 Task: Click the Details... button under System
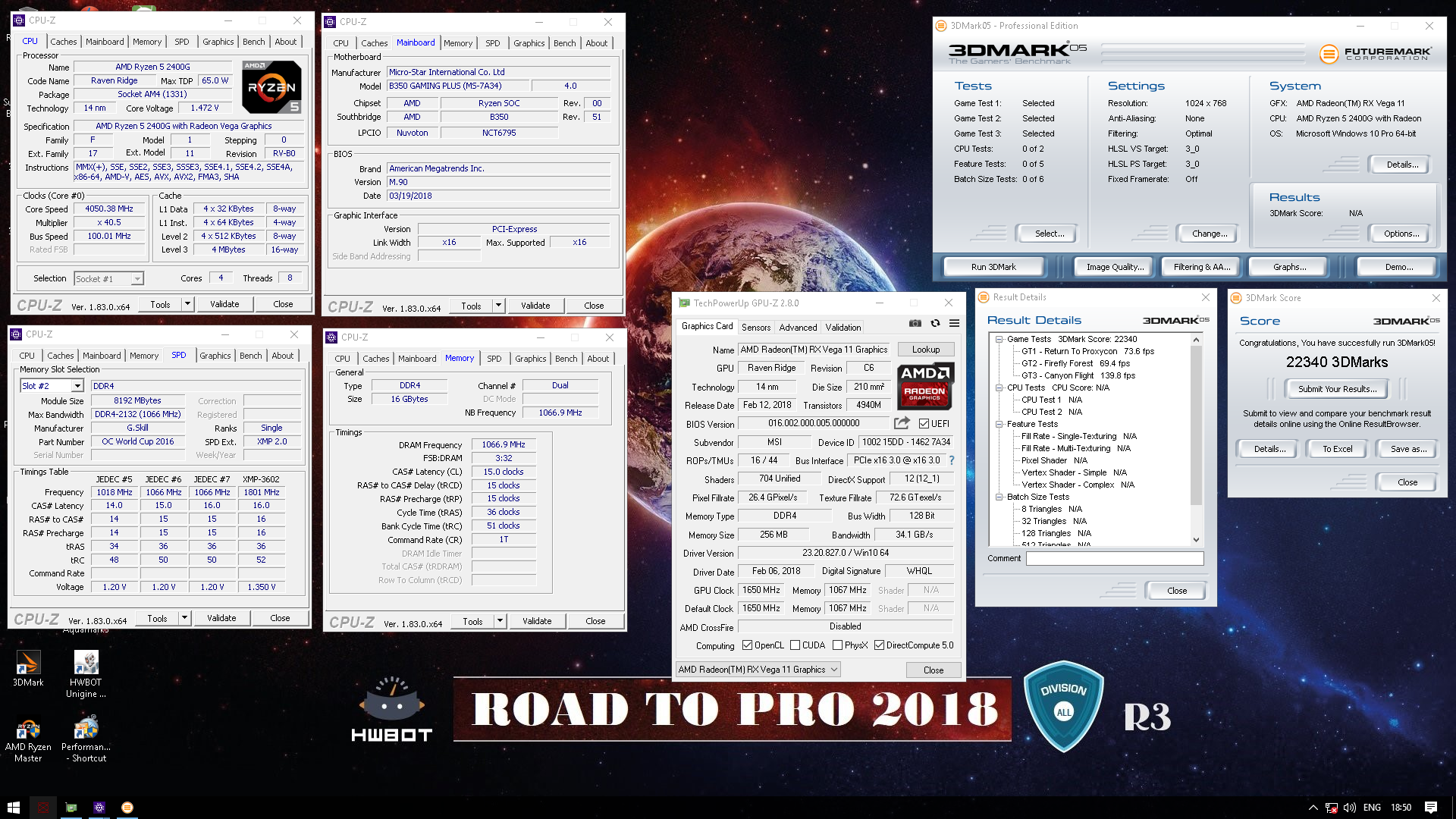tap(1401, 165)
